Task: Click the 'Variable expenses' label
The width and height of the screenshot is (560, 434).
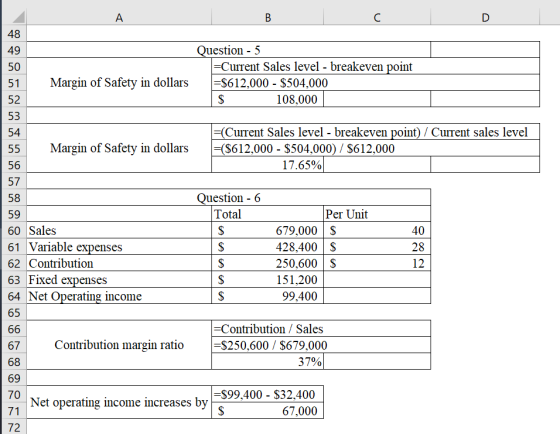Action: click(119, 247)
